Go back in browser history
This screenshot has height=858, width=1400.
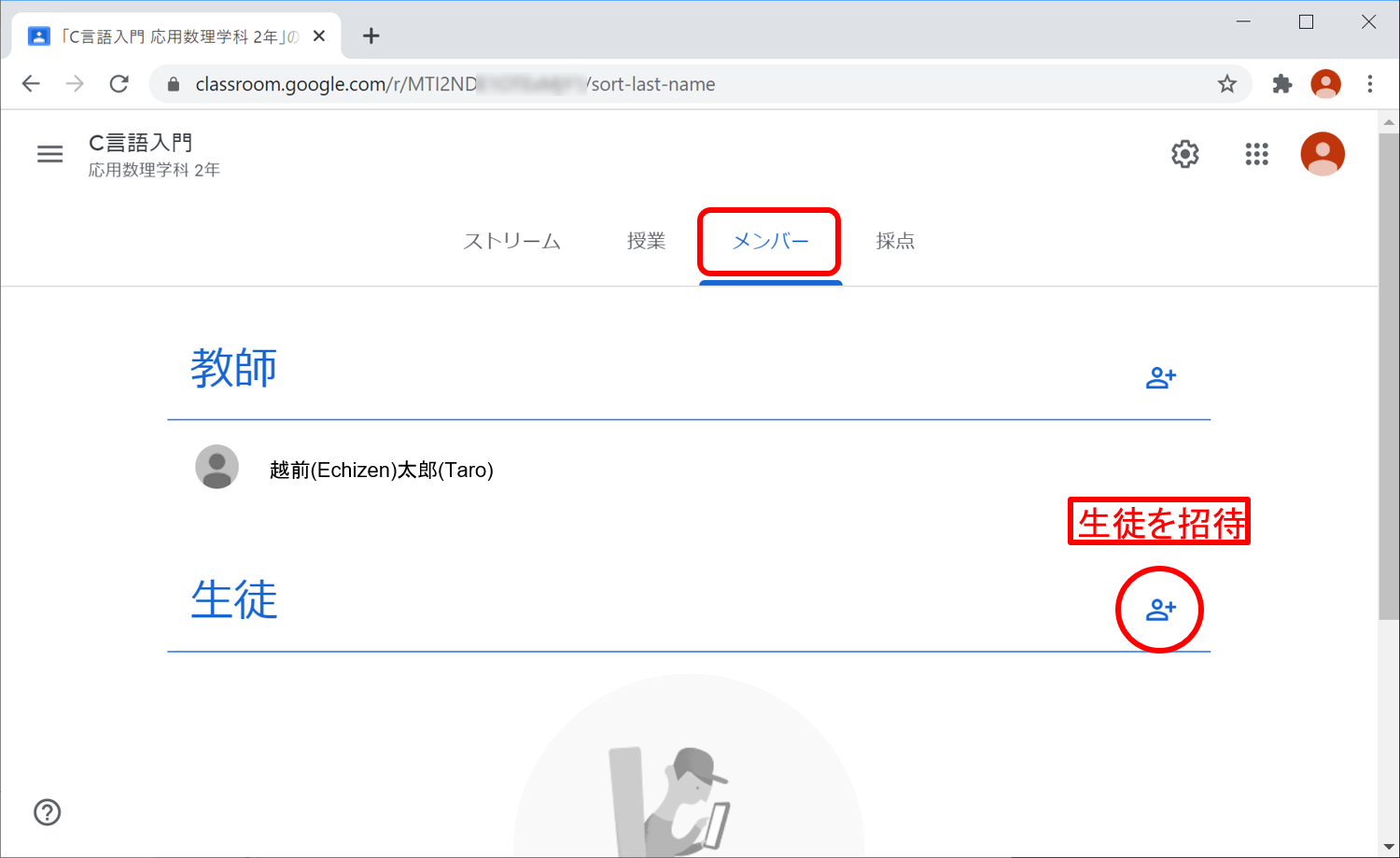pyautogui.click(x=31, y=84)
